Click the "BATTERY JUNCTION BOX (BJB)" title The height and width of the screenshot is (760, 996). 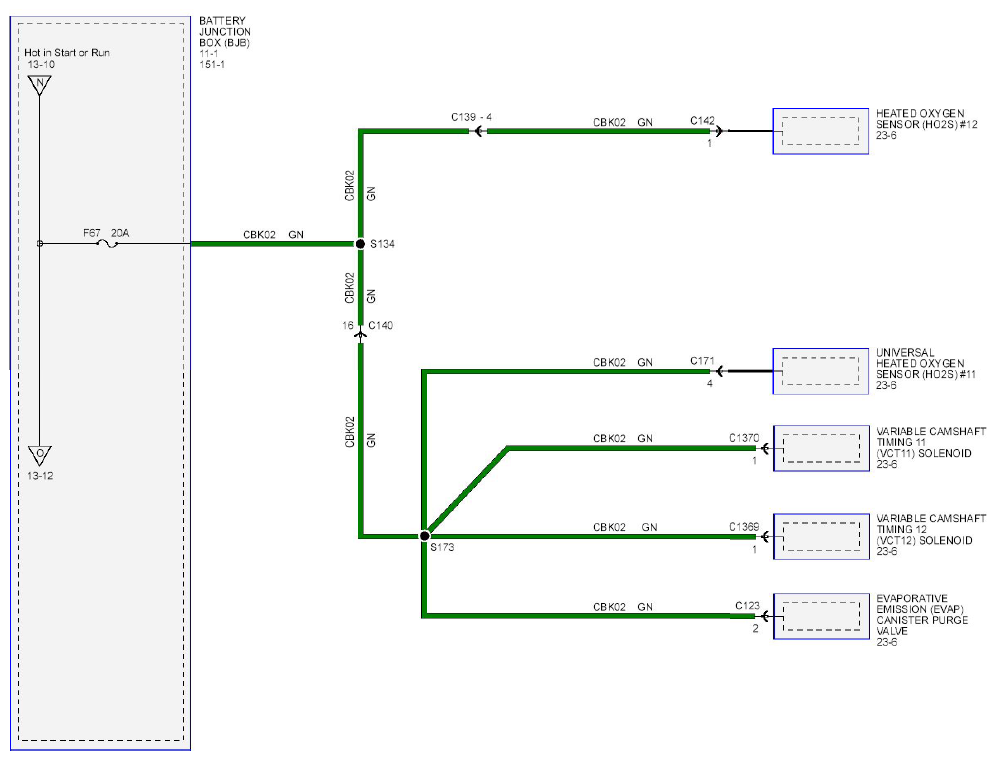click(x=225, y=32)
